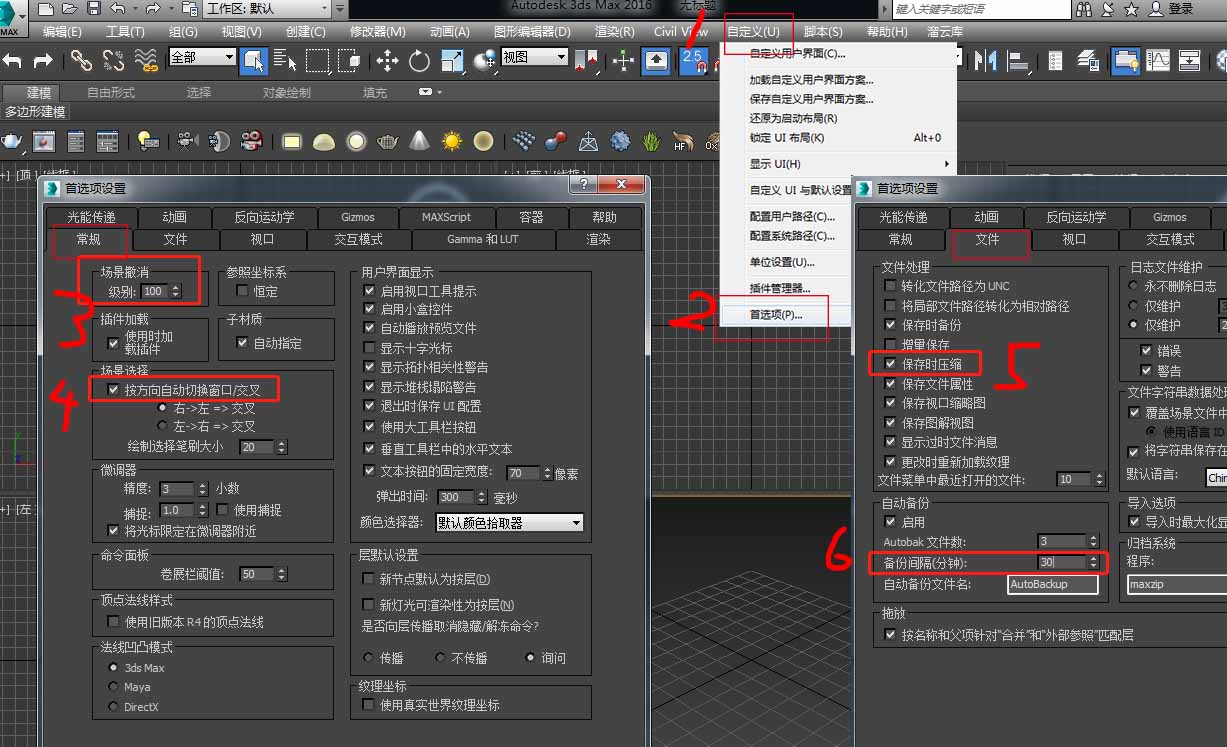The height and width of the screenshot is (747, 1227).
Task: Click the teapot render icon
Action: 11,141
